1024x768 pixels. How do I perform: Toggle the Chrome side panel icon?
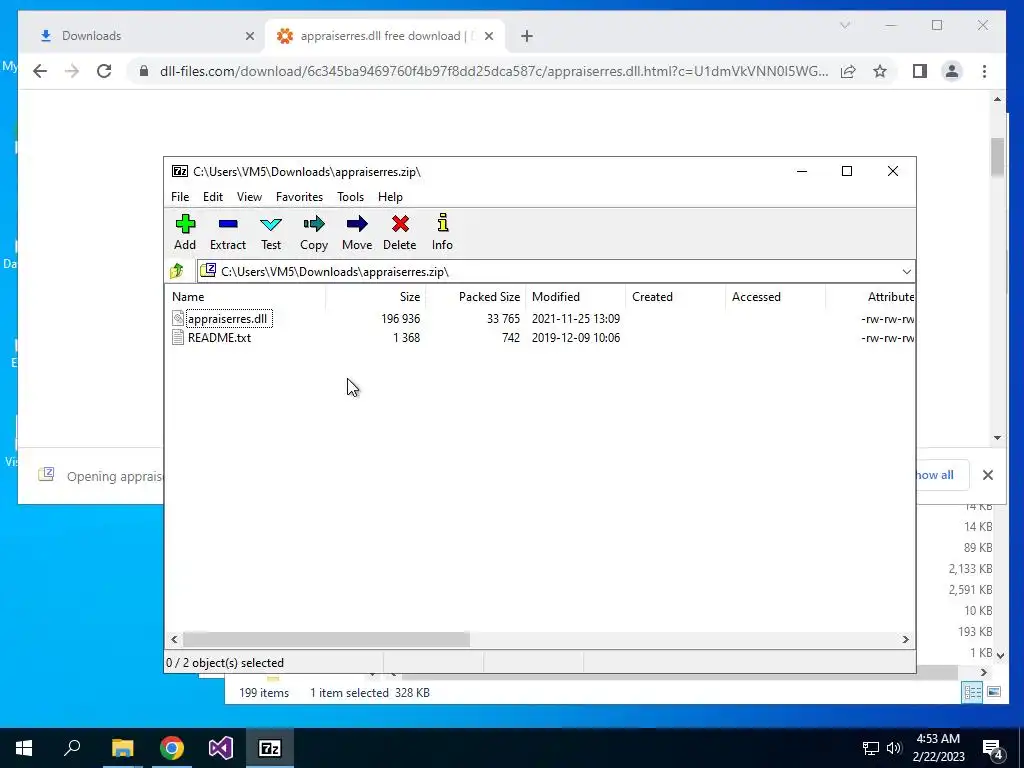(920, 71)
